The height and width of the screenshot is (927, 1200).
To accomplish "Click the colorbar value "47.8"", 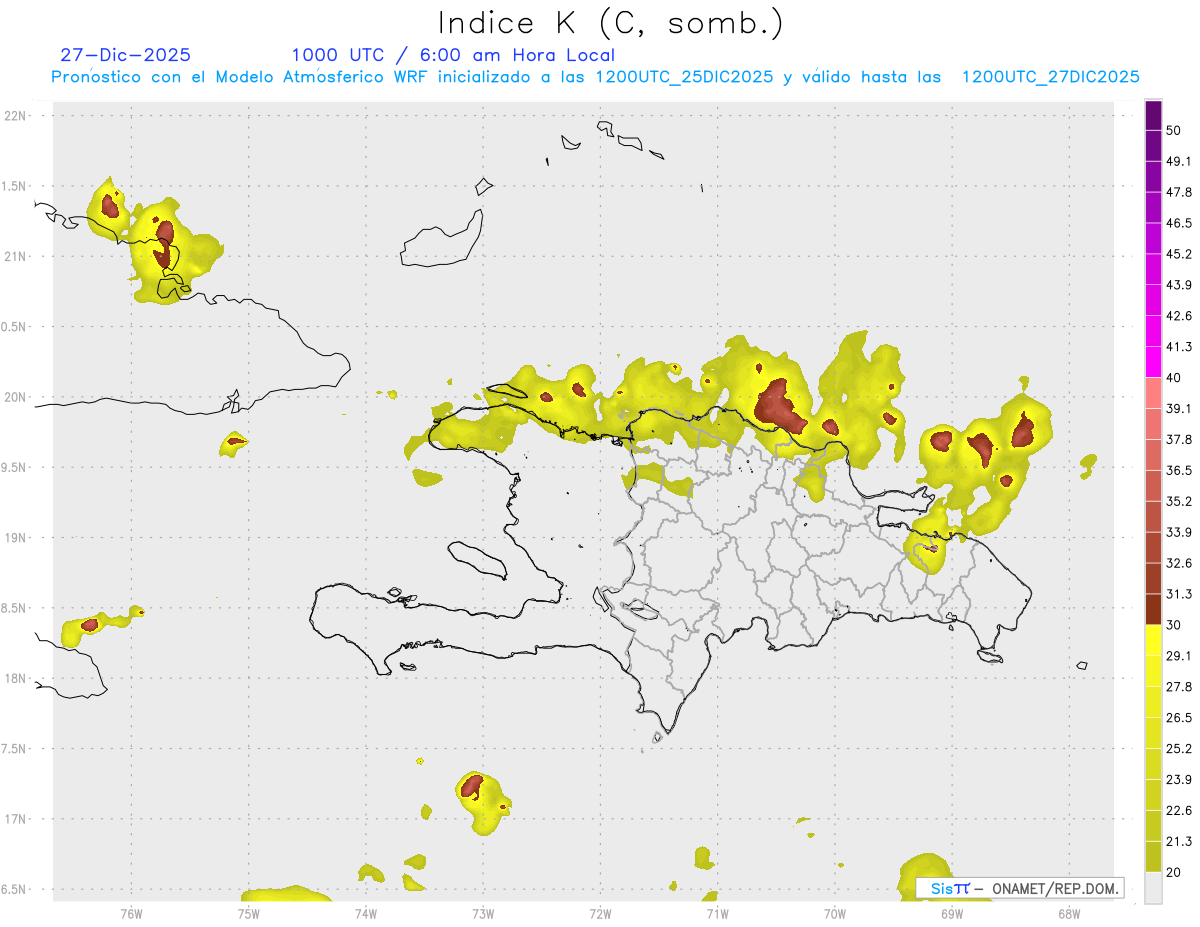I will click(1178, 192).
